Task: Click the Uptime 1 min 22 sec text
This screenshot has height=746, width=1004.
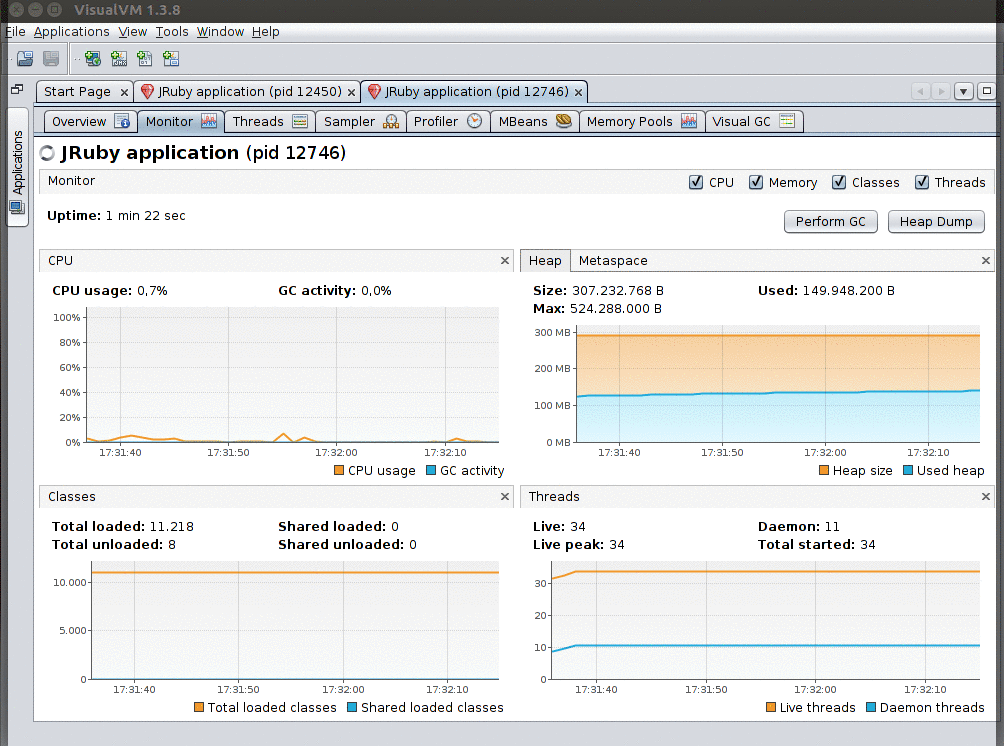Action: point(117,216)
